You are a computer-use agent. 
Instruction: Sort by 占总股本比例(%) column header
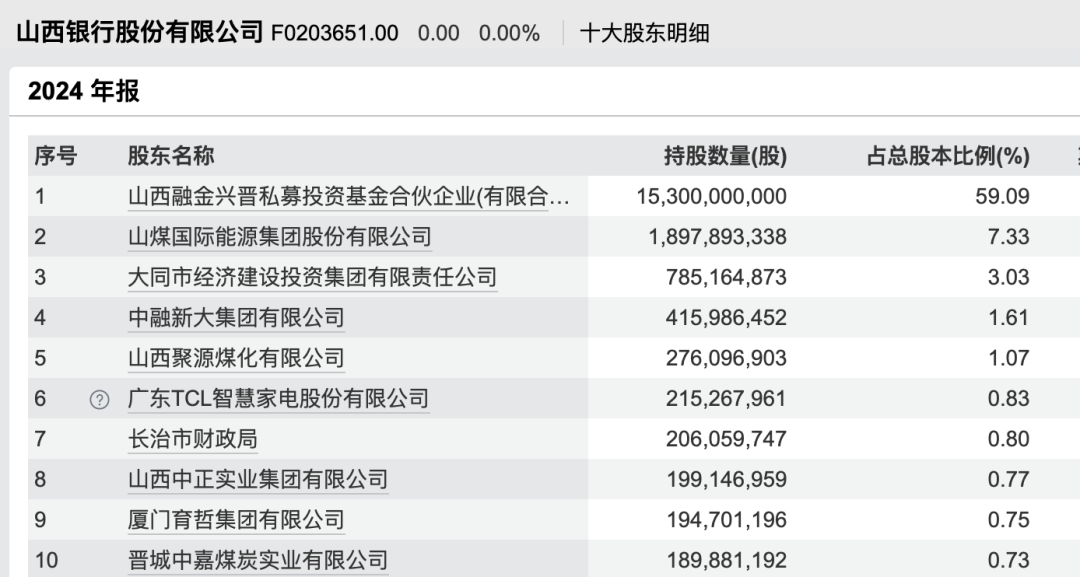click(x=948, y=156)
